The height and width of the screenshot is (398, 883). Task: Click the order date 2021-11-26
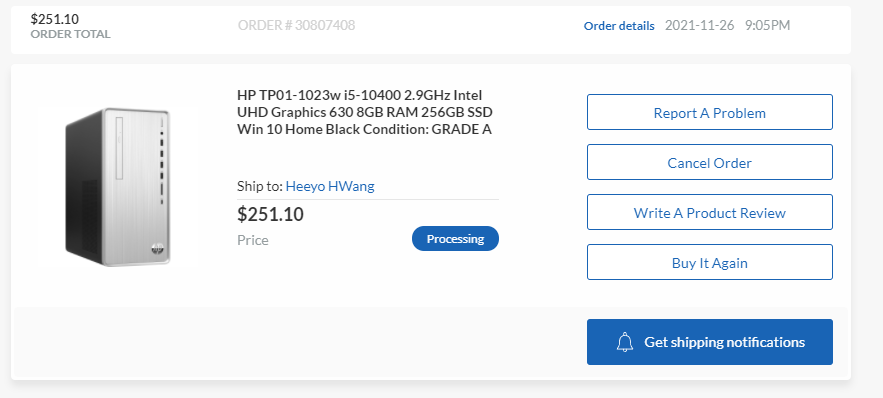click(699, 25)
